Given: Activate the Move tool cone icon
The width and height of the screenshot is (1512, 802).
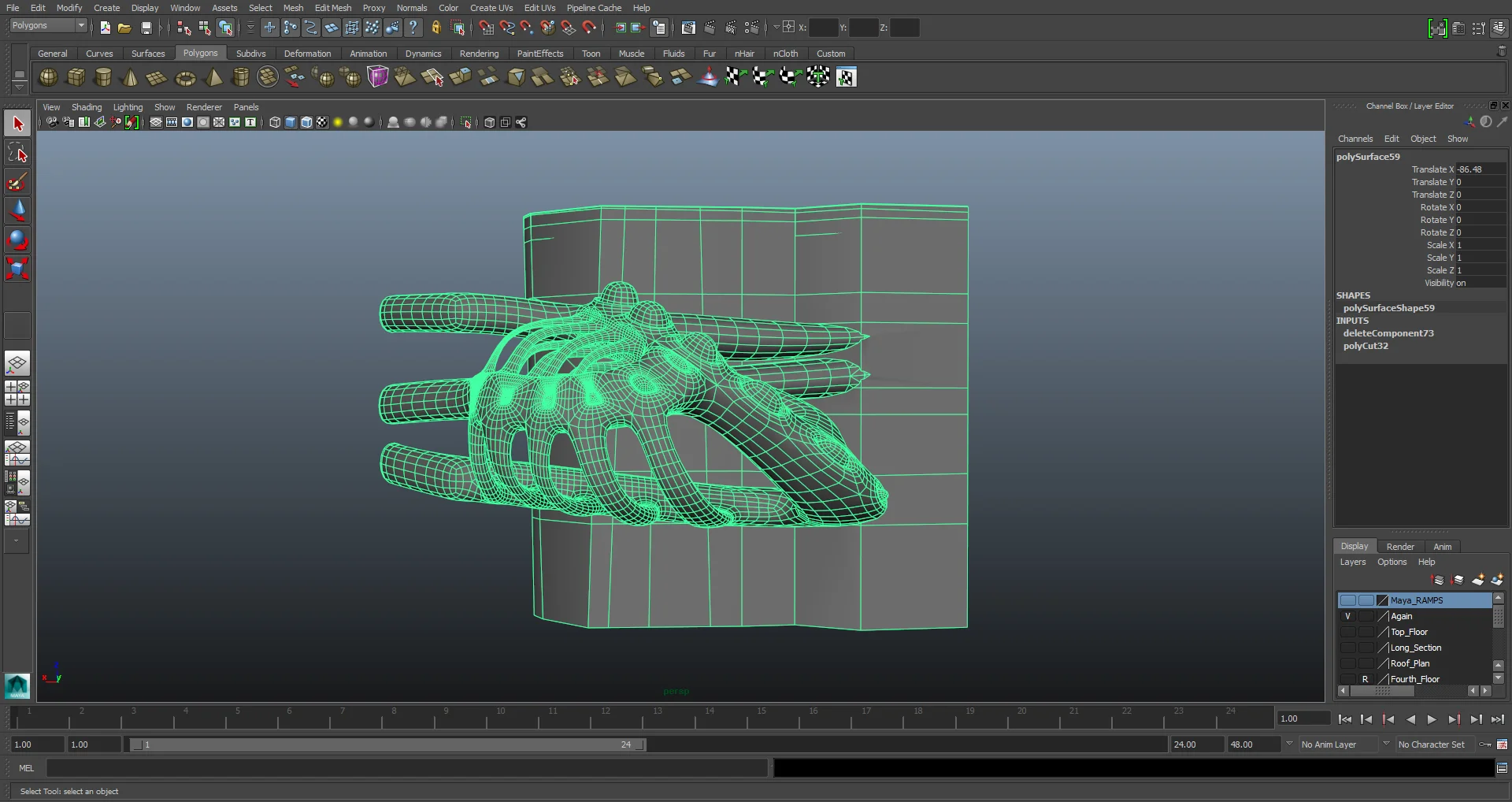Looking at the screenshot, I should coord(17,210).
